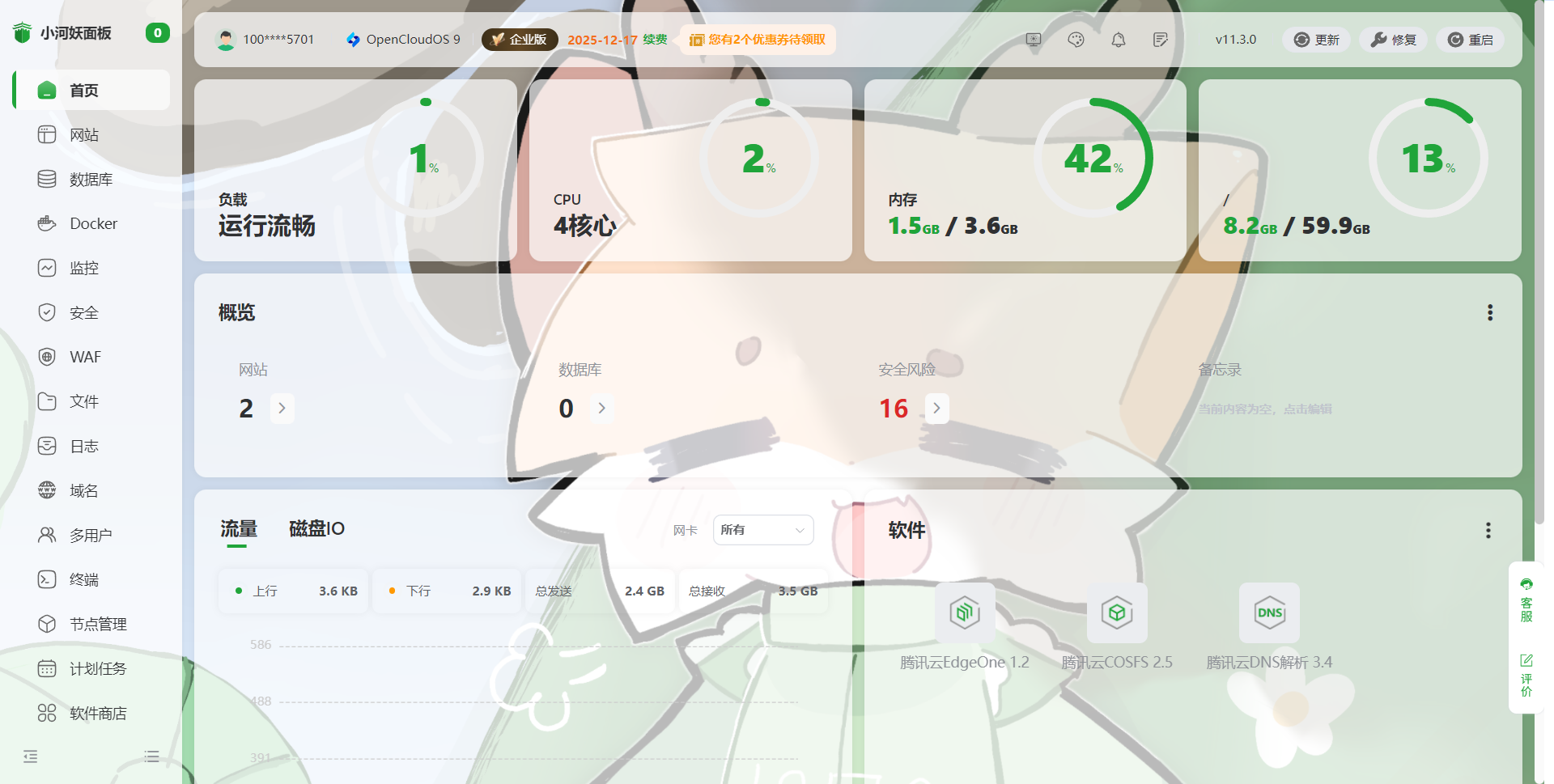Click the 更新 update button
This screenshot has height=784, width=1554.
pos(1316,40)
